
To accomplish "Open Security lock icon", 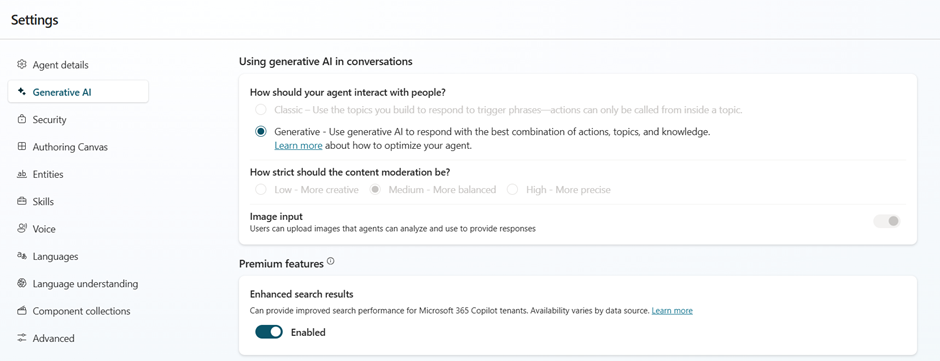I will tap(22, 119).
